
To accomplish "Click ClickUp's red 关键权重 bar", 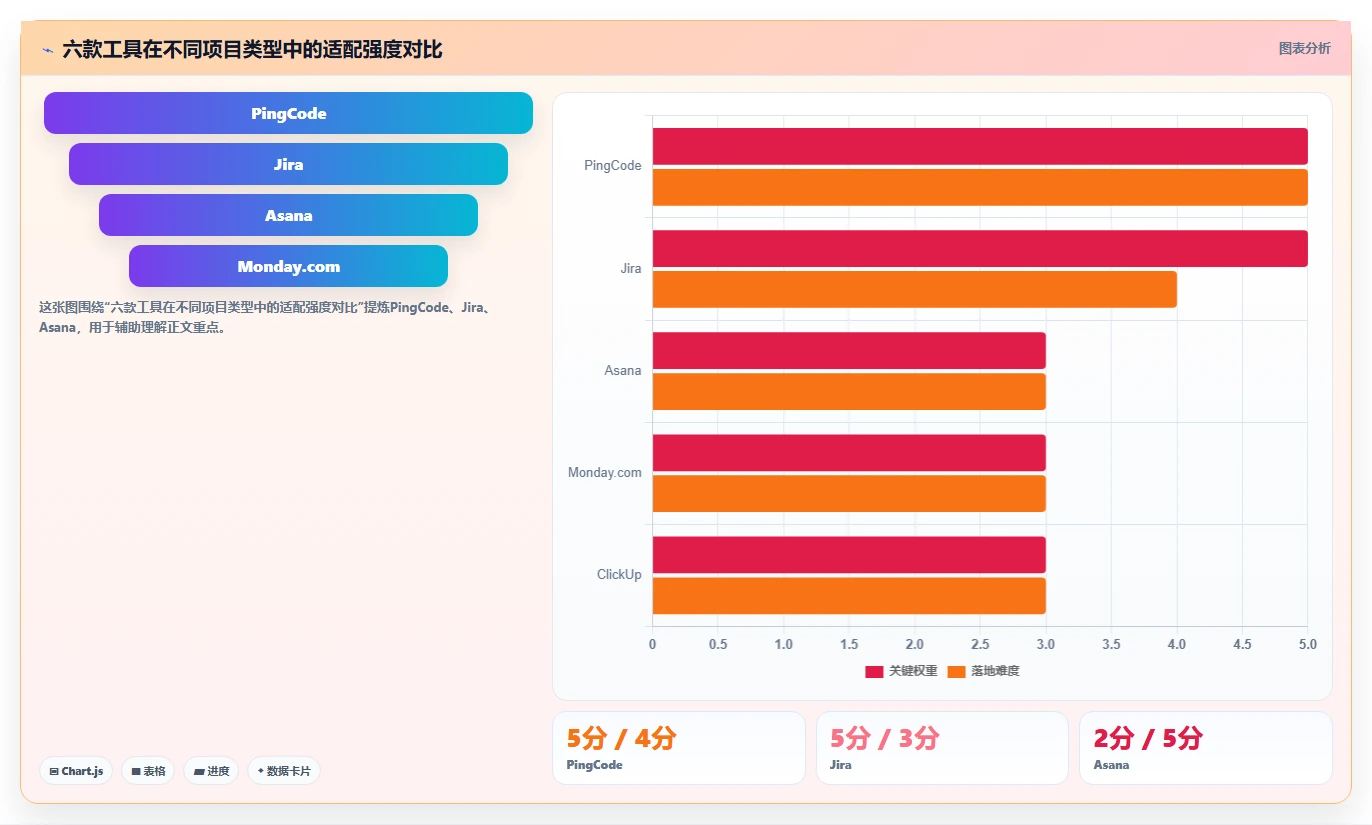I will tap(849, 554).
